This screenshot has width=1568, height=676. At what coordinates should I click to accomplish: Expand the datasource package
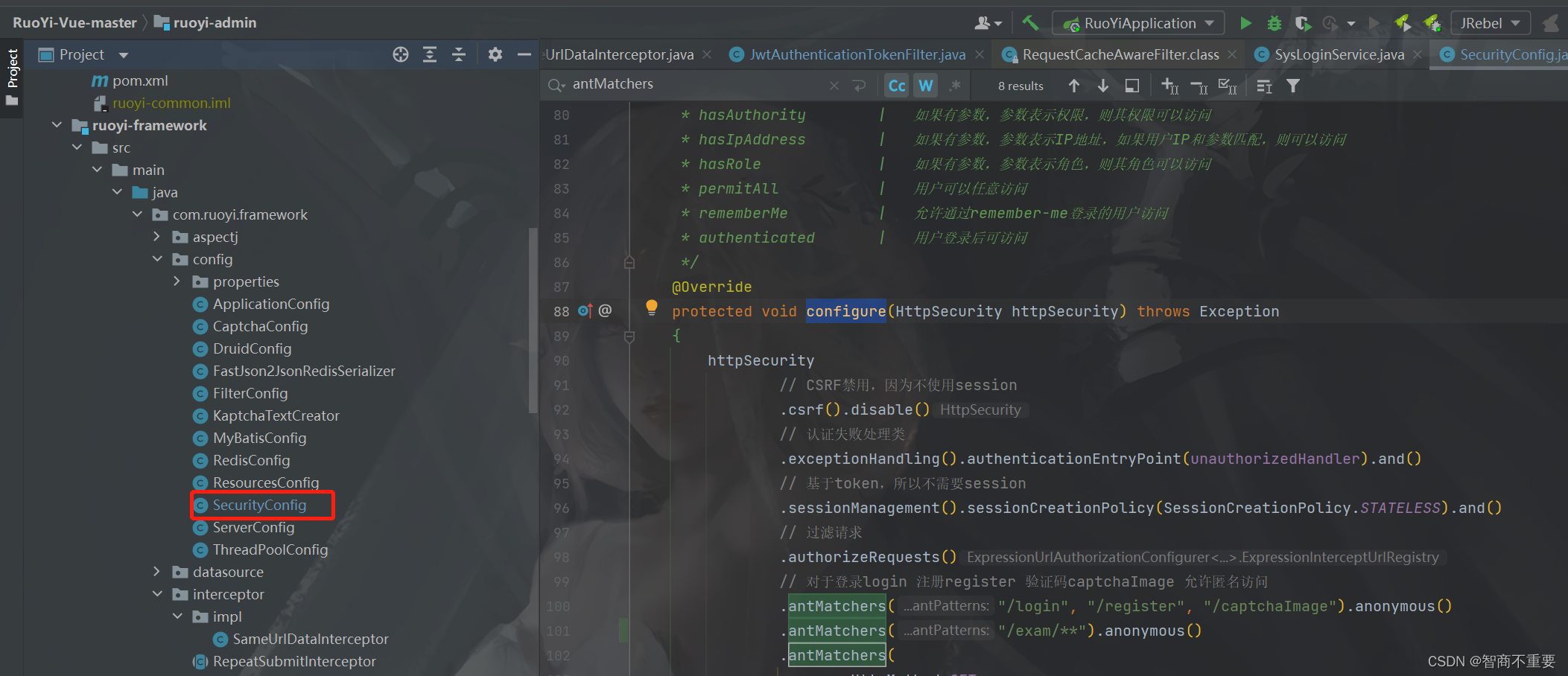[x=157, y=572]
